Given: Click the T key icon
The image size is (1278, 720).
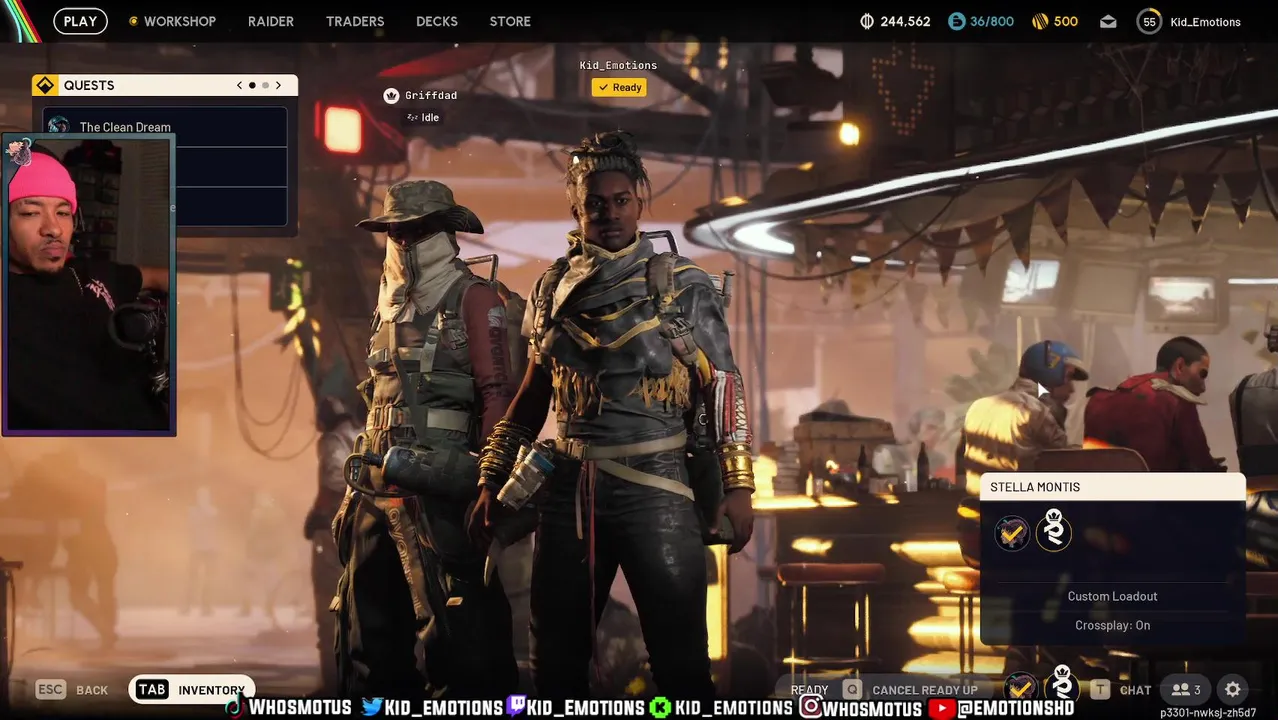Looking at the screenshot, I should tap(1100, 689).
